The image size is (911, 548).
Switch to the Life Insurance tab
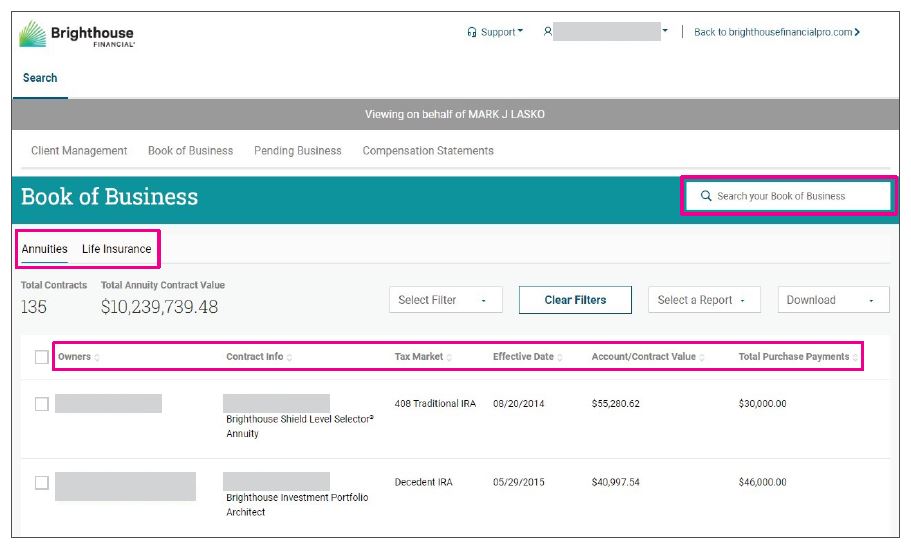117,249
